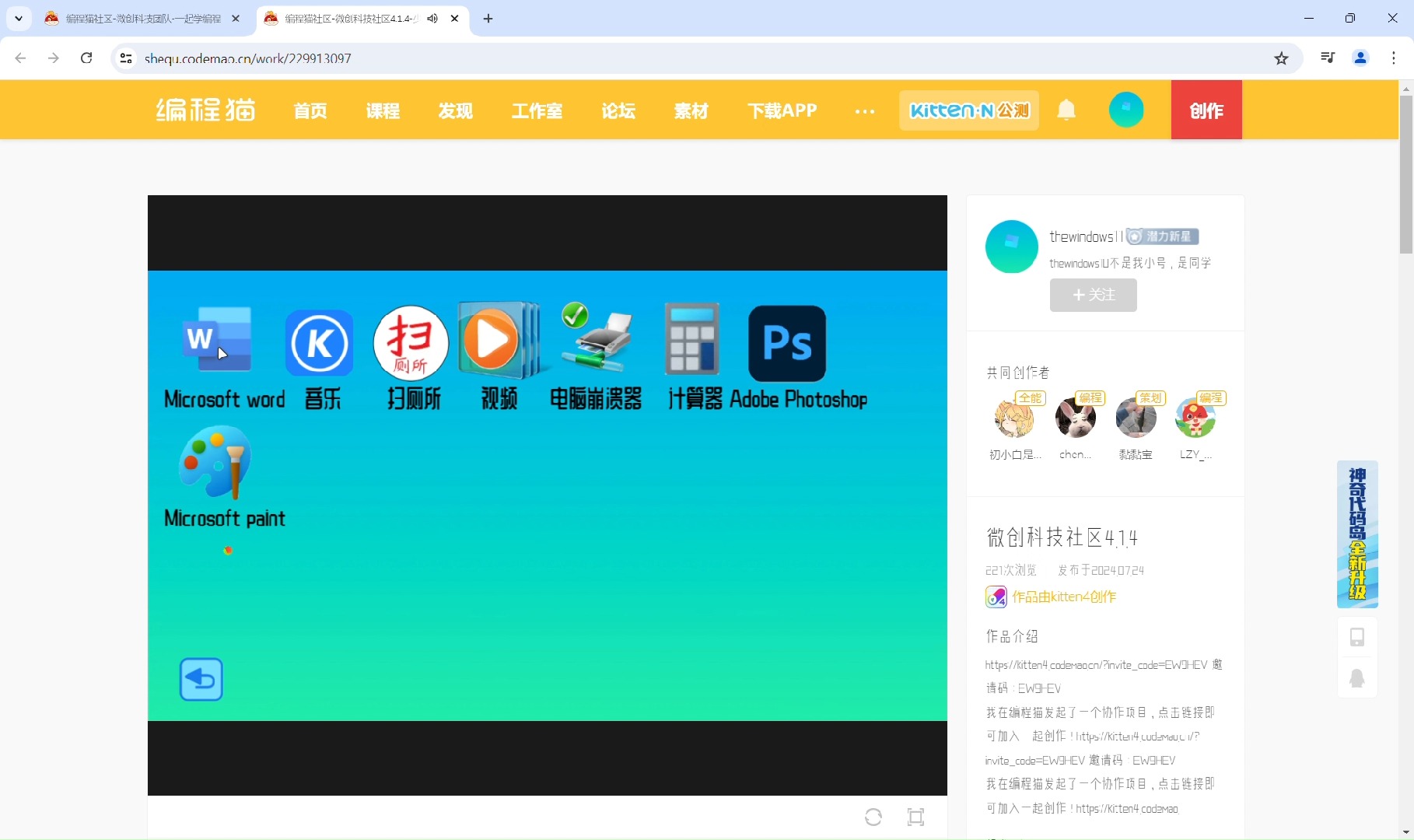
Task: Open the 计算器 calculator icon
Action: [691, 339]
